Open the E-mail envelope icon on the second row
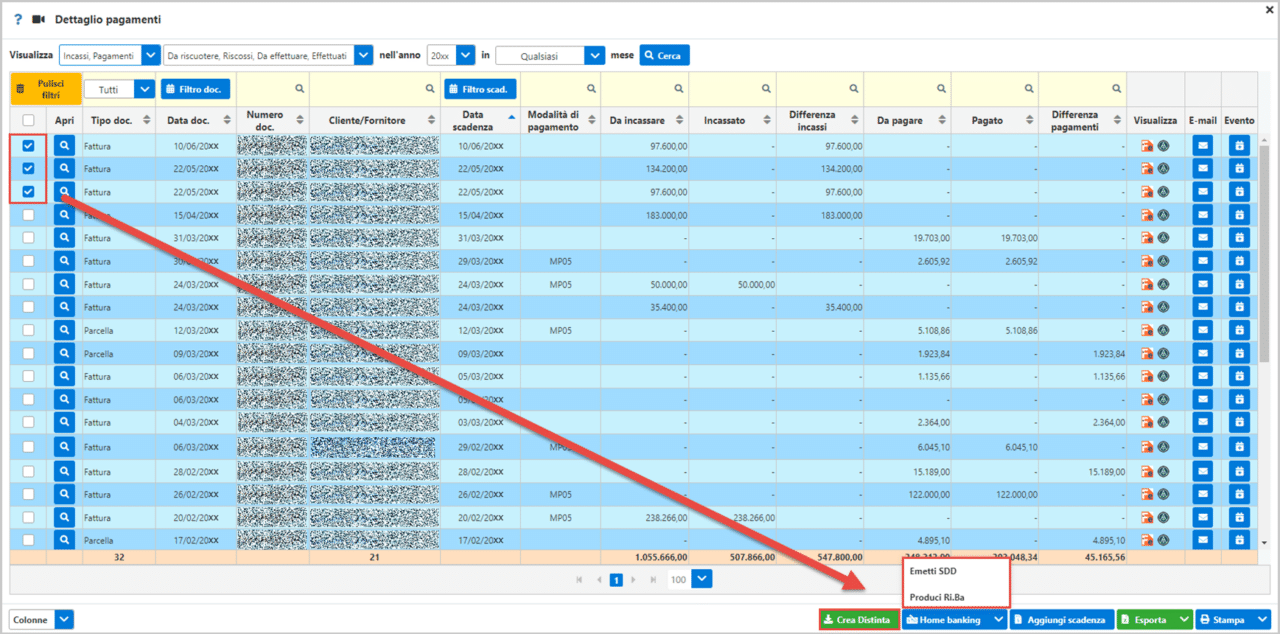The image size is (1280, 634). point(1202,168)
